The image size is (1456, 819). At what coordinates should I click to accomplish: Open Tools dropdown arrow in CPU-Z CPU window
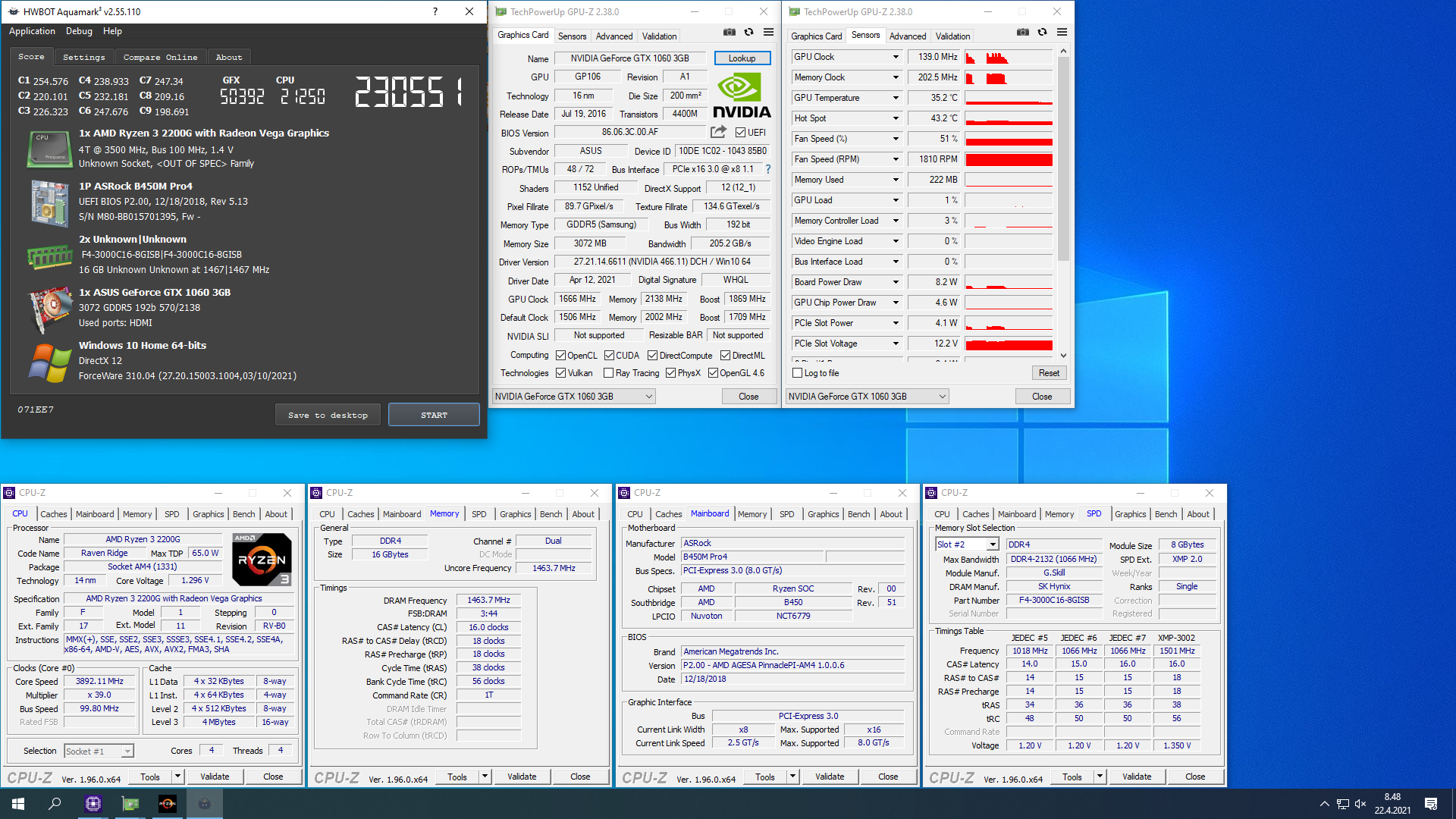click(x=177, y=777)
